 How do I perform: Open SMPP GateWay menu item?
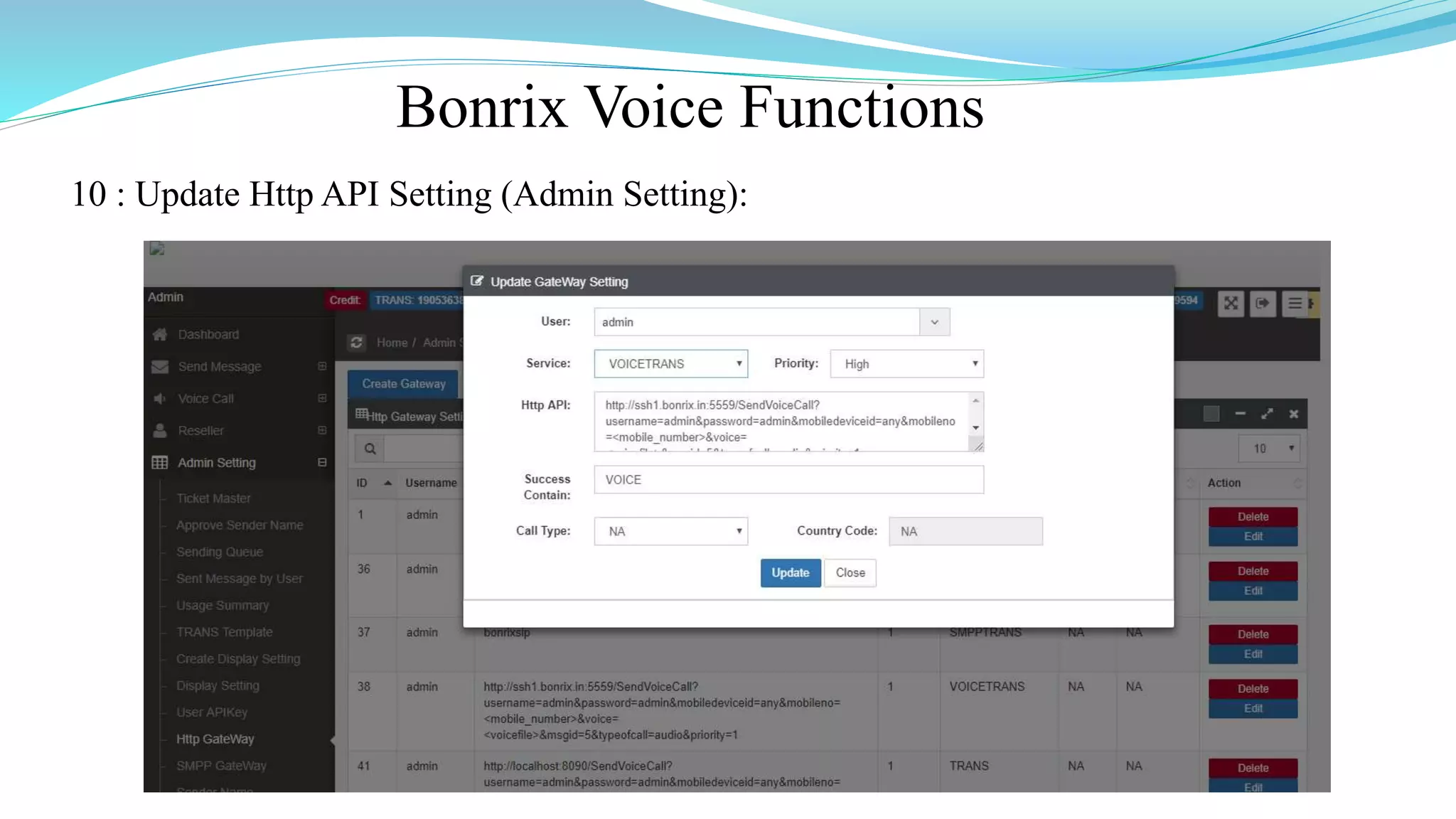[x=221, y=766]
